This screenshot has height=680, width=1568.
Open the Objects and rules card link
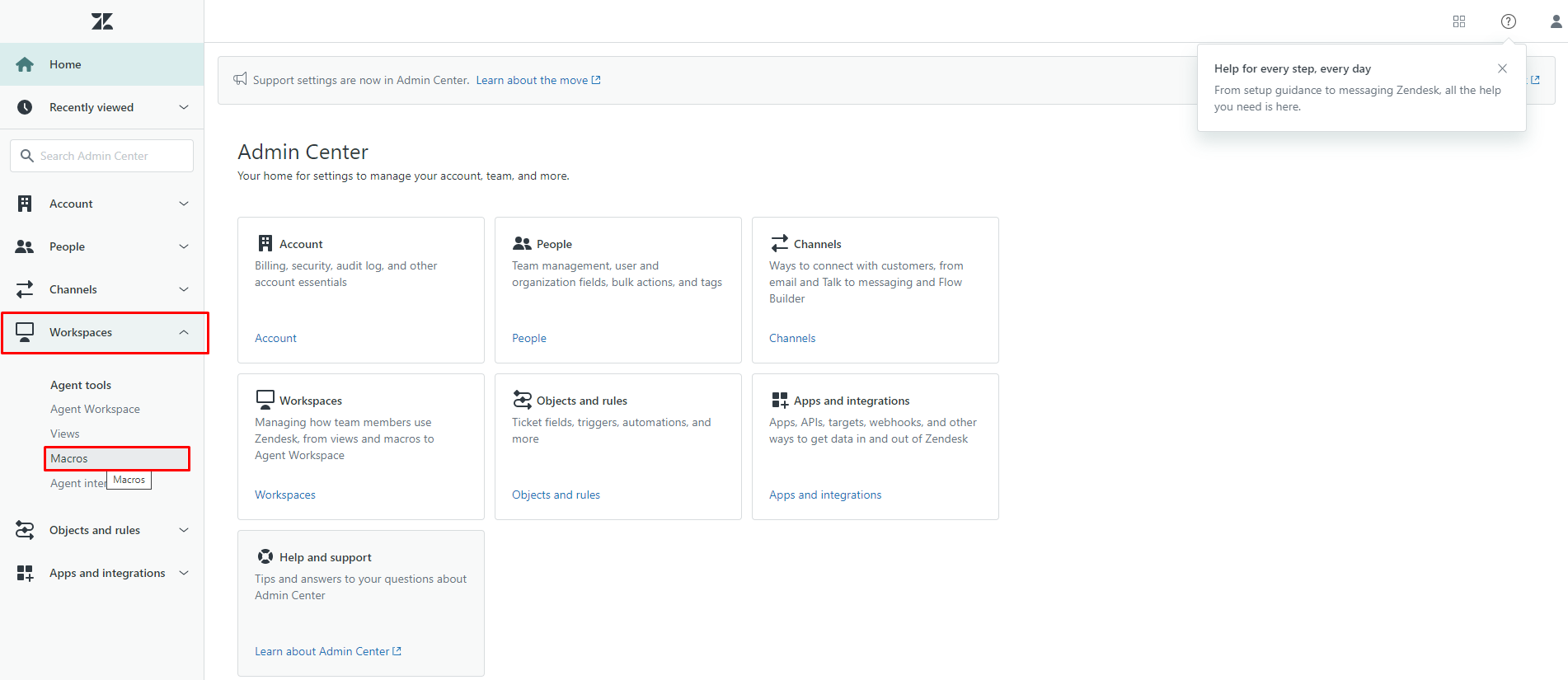(x=556, y=495)
